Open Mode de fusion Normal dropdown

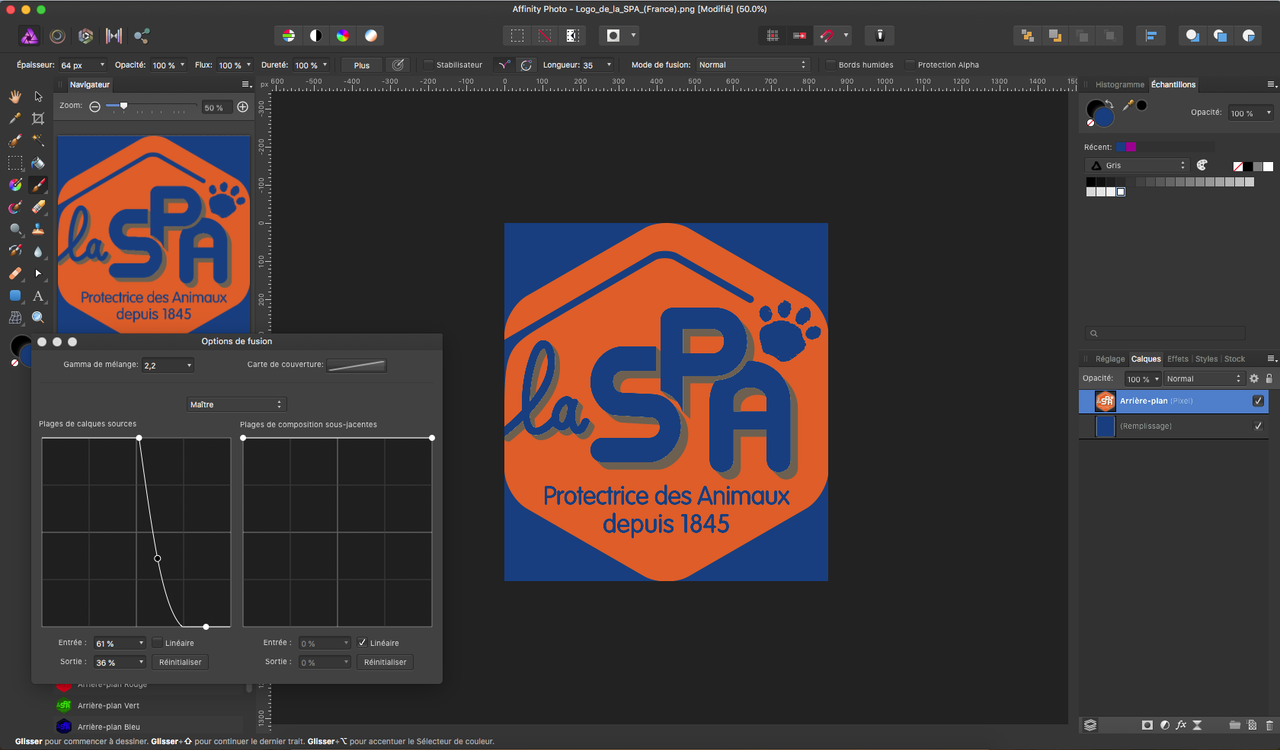pyautogui.click(x=752, y=65)
